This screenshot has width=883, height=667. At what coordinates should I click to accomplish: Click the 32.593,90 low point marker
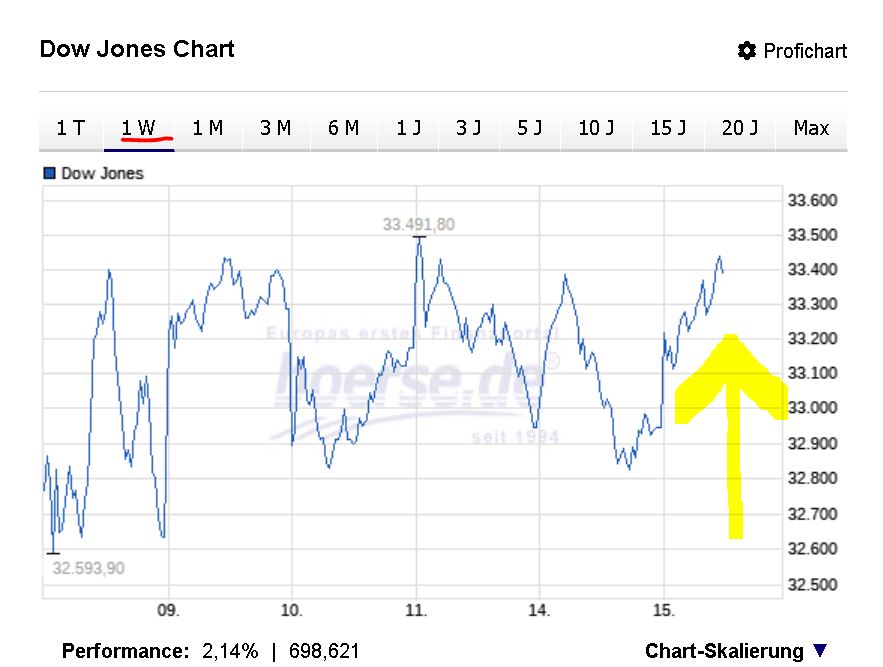[53, 553]
